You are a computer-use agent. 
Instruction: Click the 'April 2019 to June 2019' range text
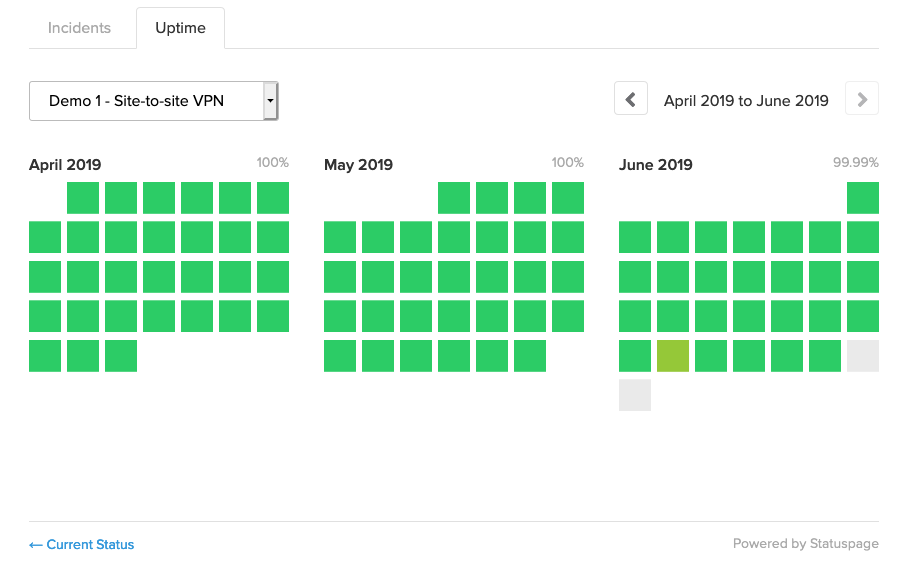pos(746,101)
